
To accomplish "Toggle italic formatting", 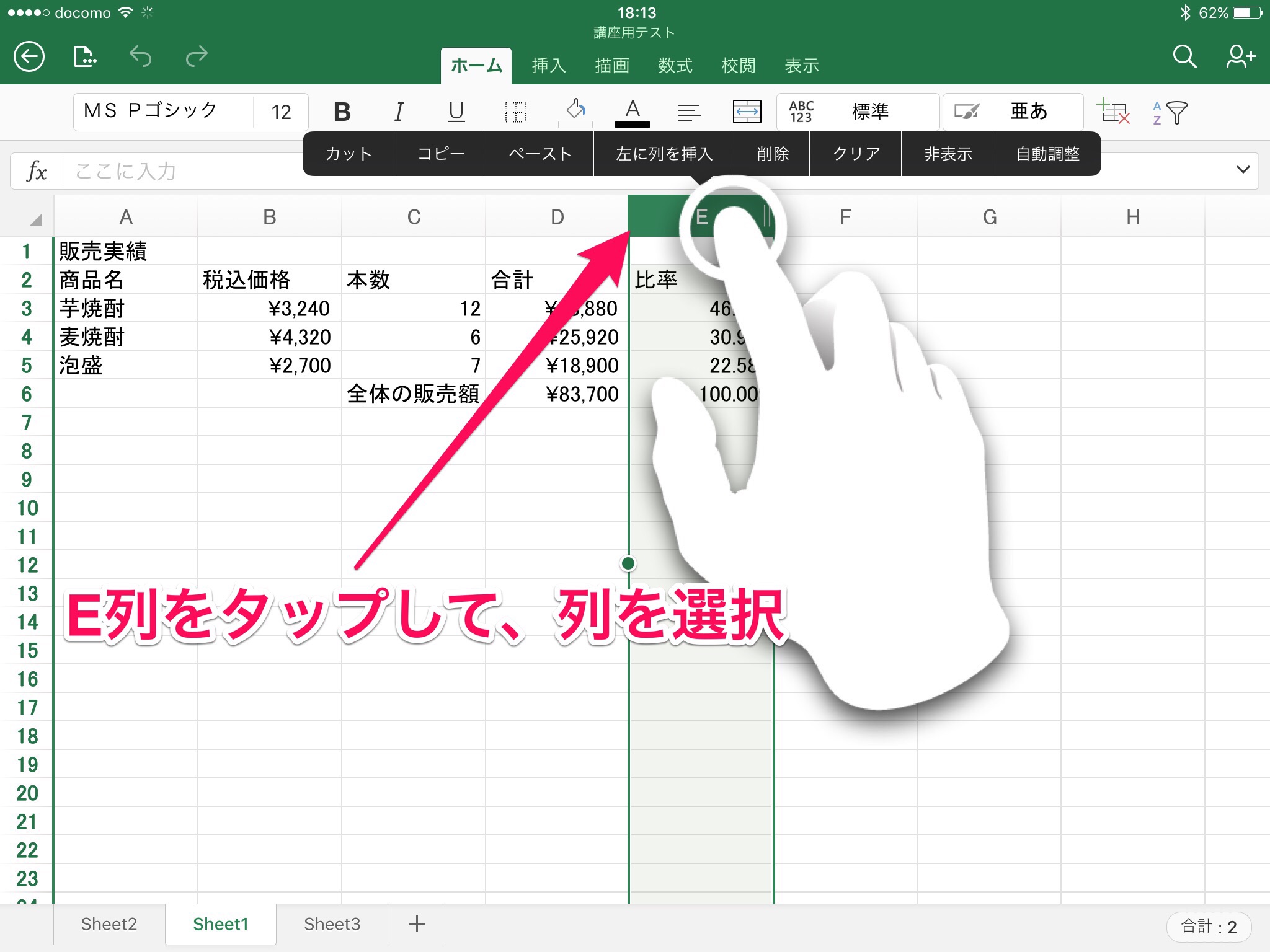I will click(399, 112).
